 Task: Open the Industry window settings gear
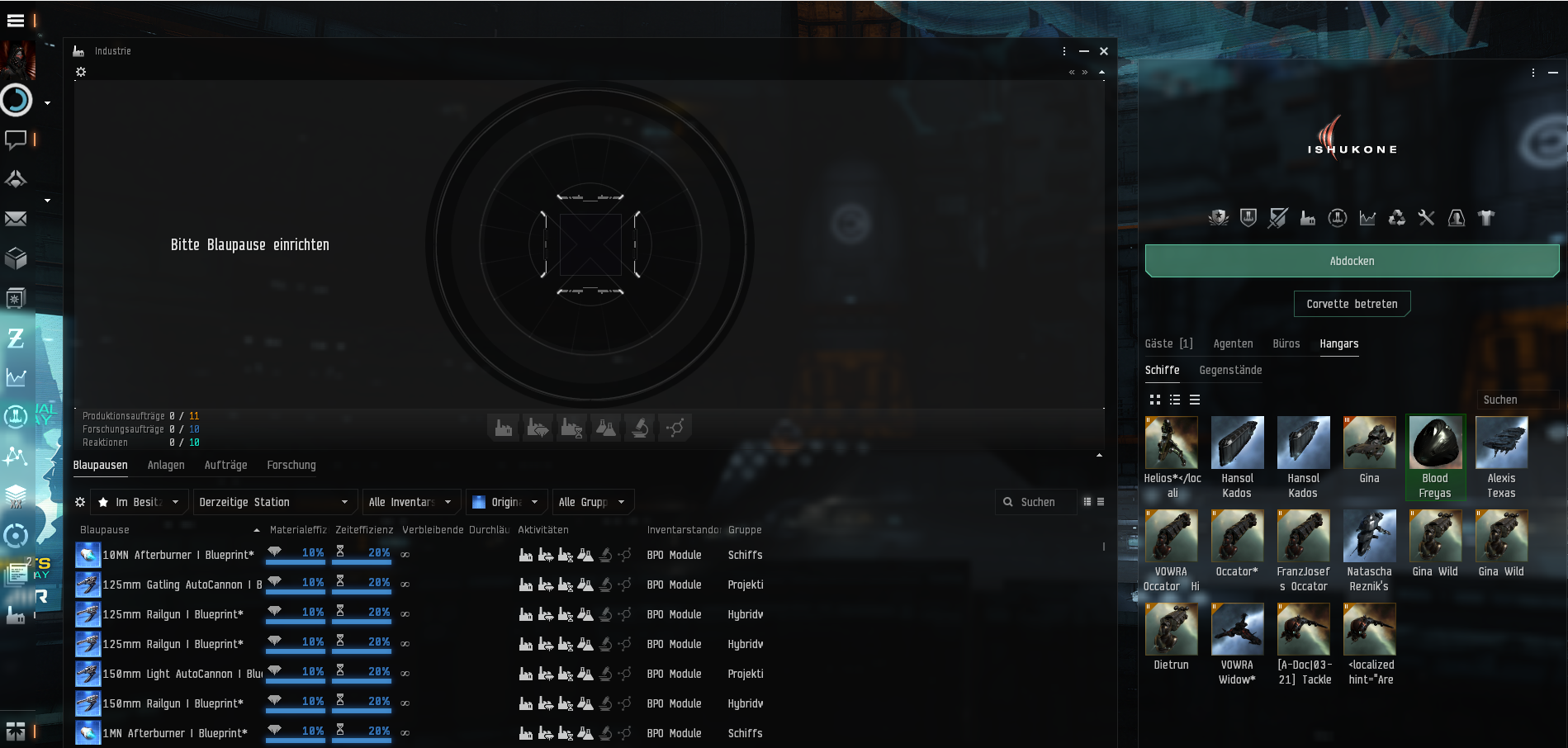(81, 72)
